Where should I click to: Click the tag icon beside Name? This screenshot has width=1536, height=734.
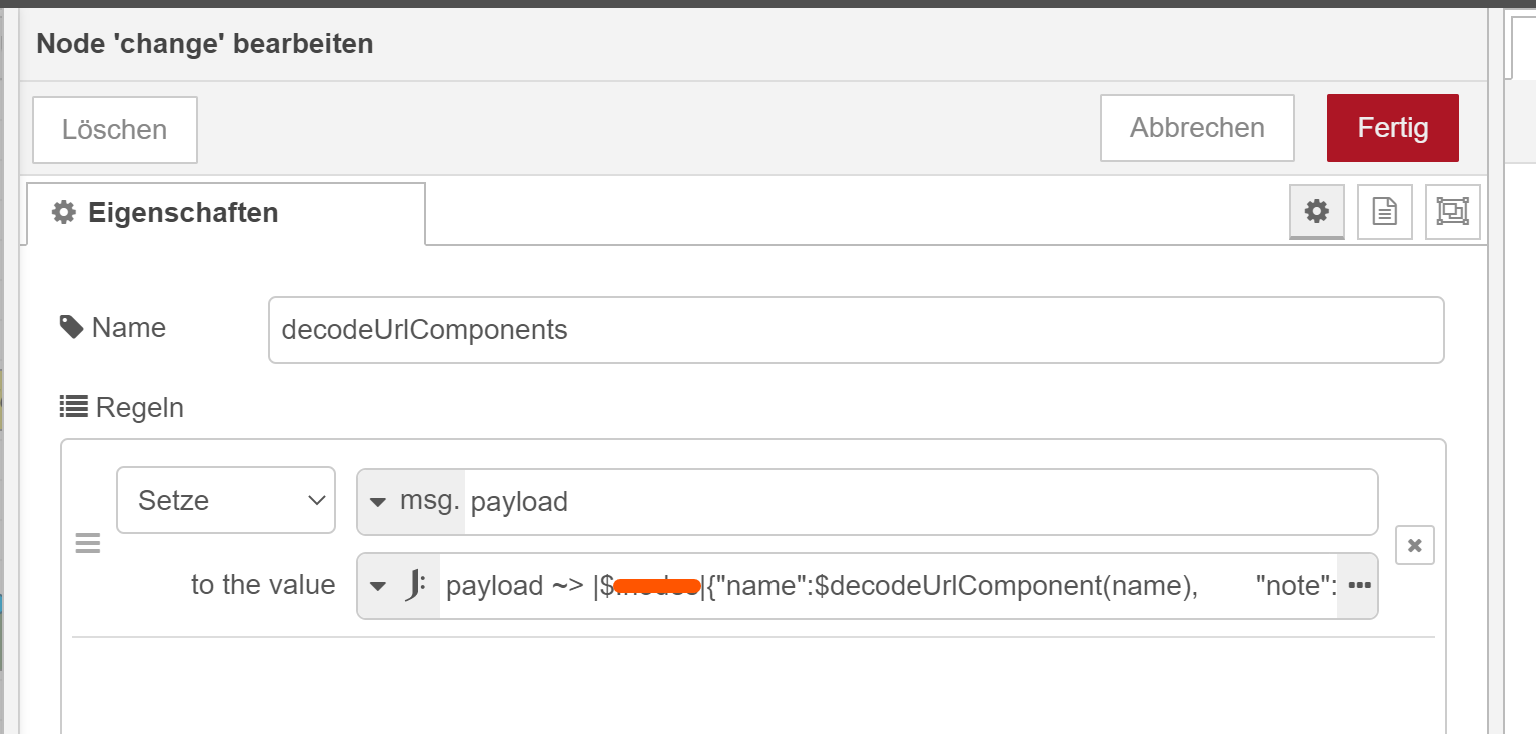(x=71, y=327)
